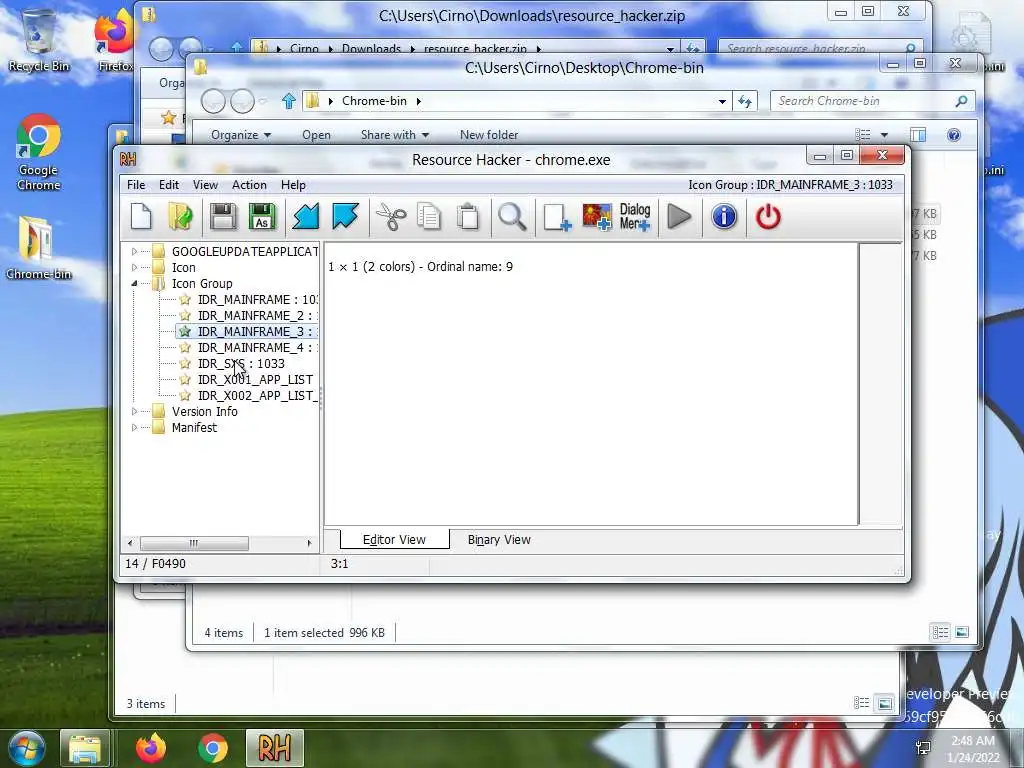Viewport: 1024px width, 768px height.
Task: Click Downloads breadcrumb in resource_hacker.zip window
Action: tap(371, 49)
